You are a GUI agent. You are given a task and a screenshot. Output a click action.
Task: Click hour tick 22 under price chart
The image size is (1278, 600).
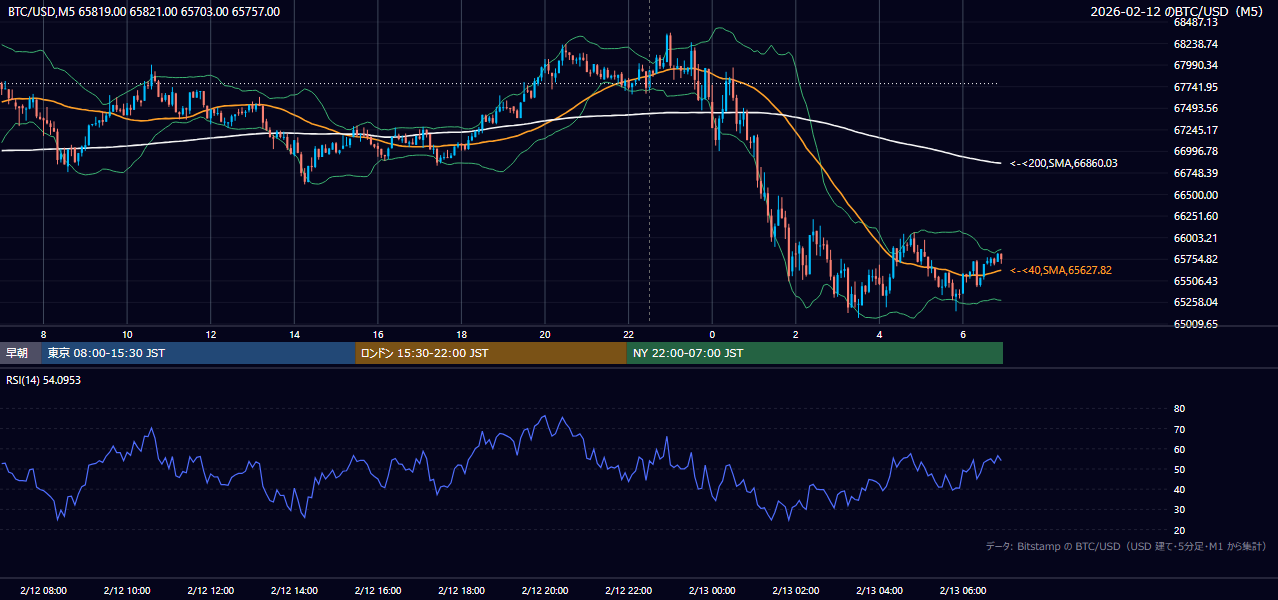tap(628, 334)
